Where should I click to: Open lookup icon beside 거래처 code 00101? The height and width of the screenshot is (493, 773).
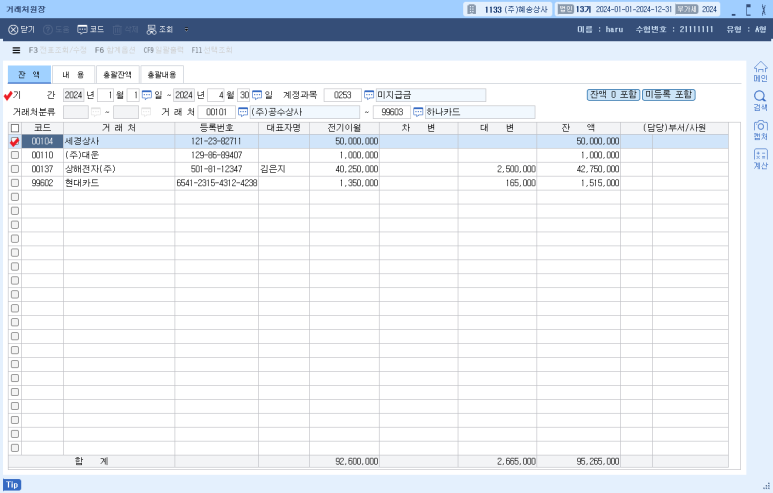(x=243, y=112)
